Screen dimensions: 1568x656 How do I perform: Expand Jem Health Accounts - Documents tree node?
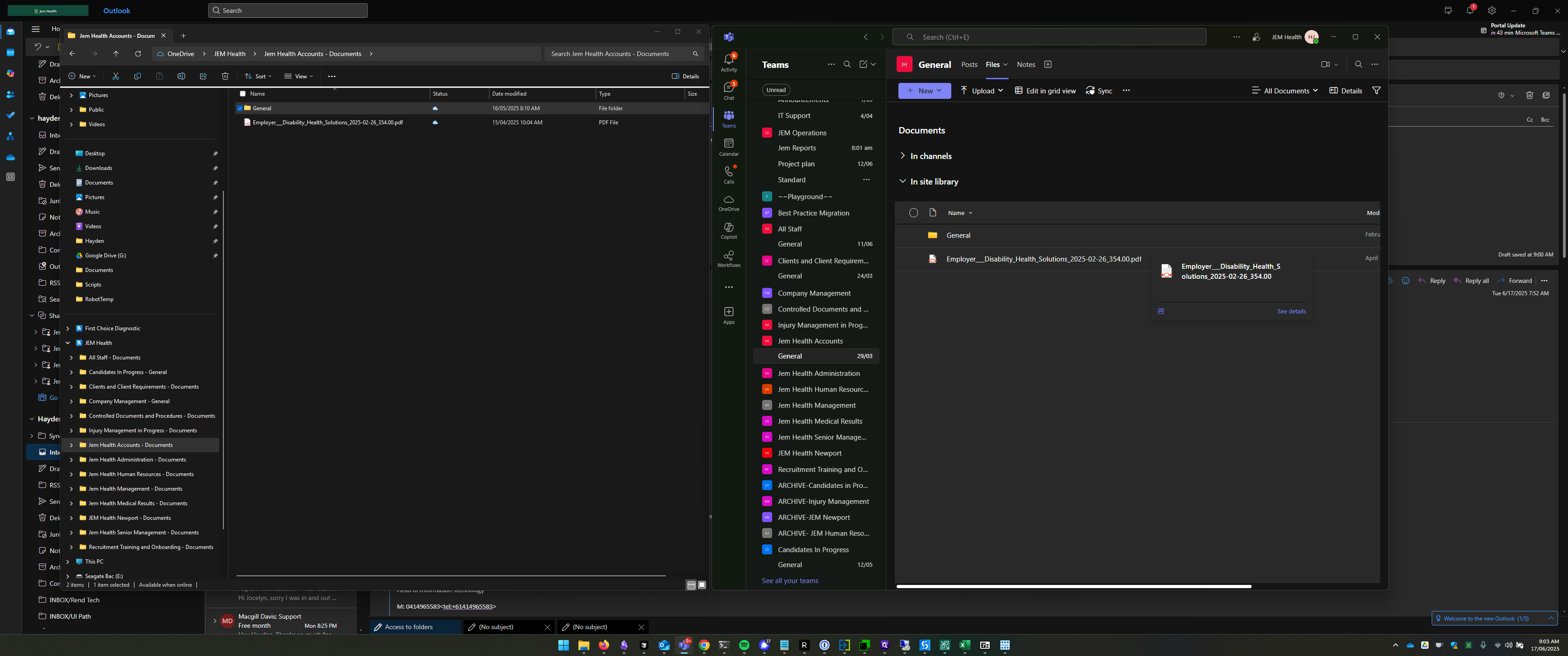[x=72, y=445]
